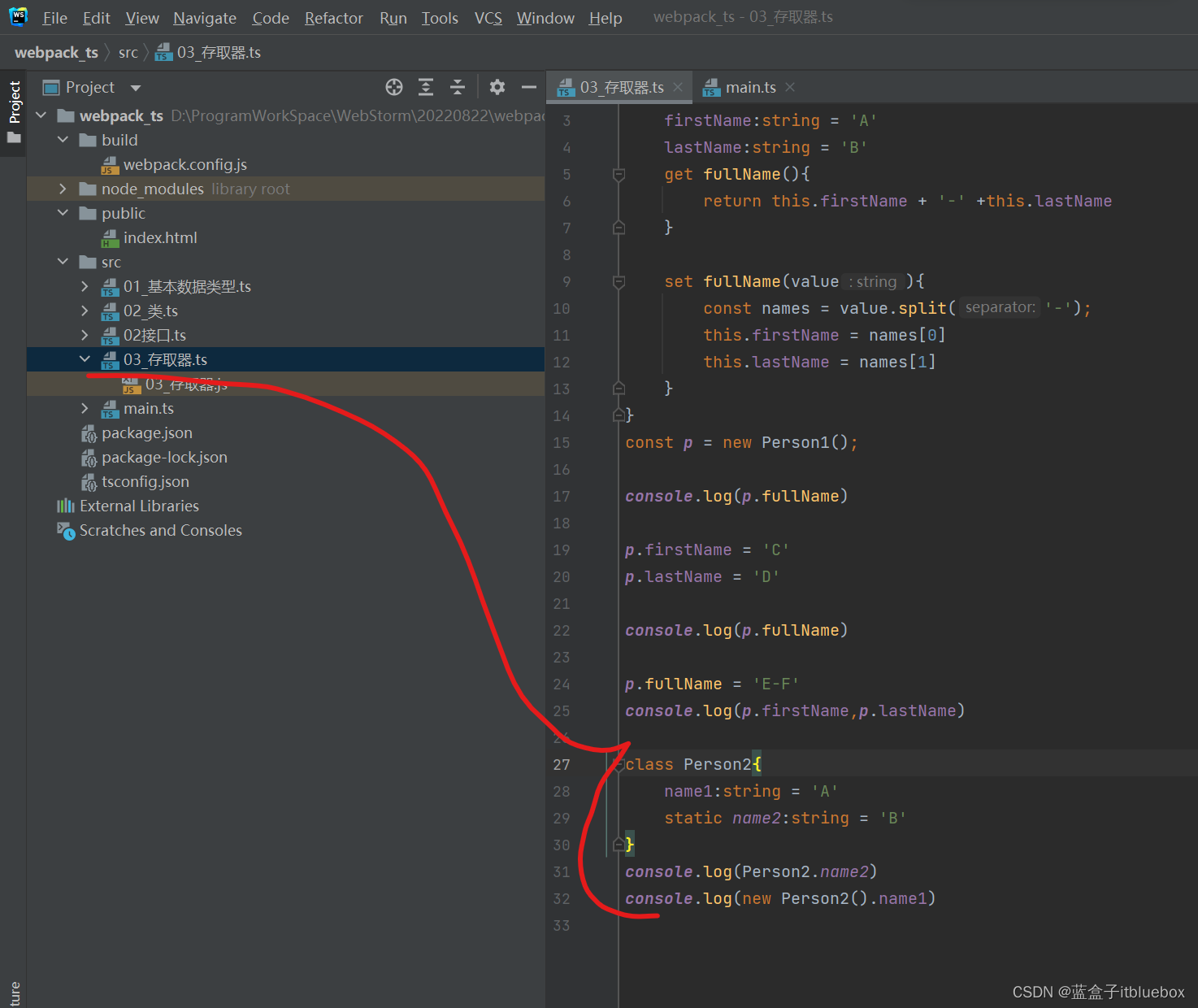Select index.html in project tree
Screen dimensions: 1198x1008
point(160,237)
